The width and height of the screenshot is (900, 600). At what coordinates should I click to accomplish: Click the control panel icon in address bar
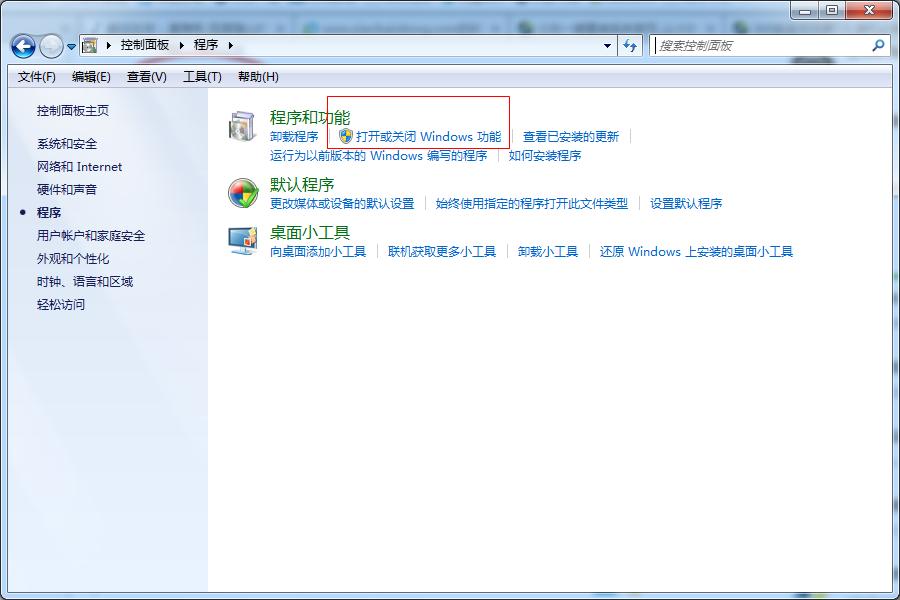90,46
